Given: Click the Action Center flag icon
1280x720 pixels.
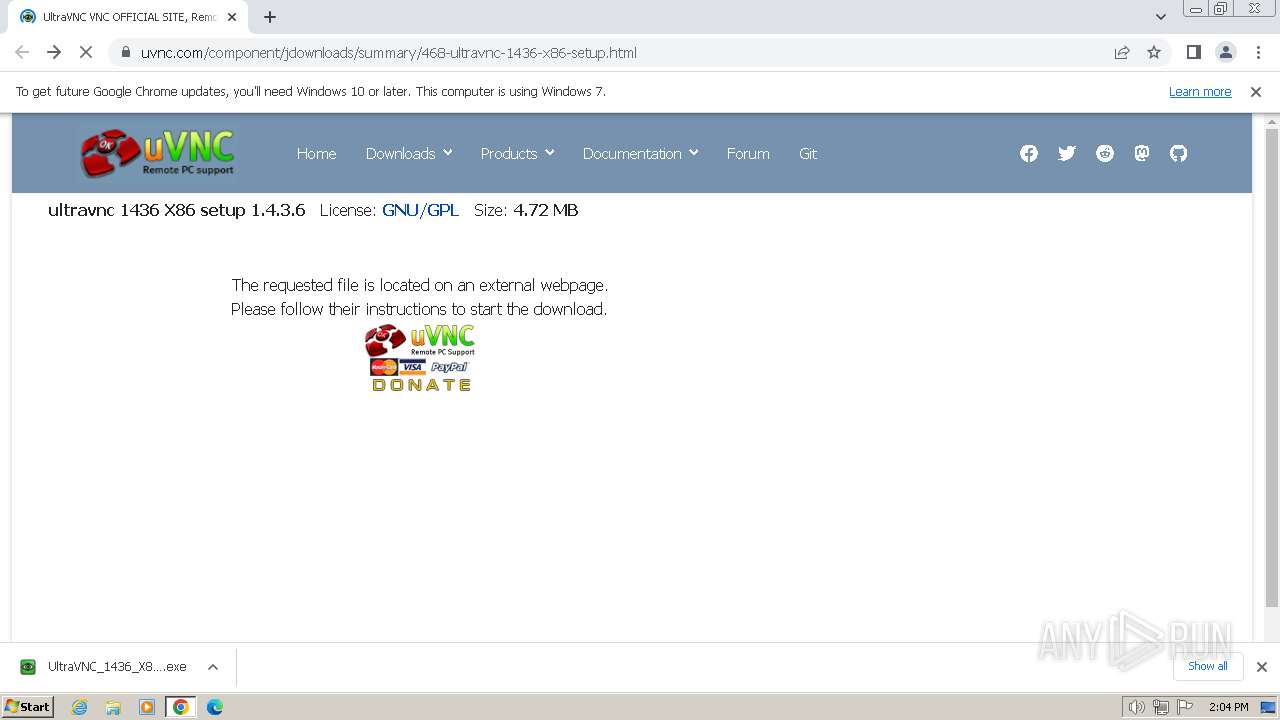Looking at the screenshot, I should click(x=1186, y=707).
